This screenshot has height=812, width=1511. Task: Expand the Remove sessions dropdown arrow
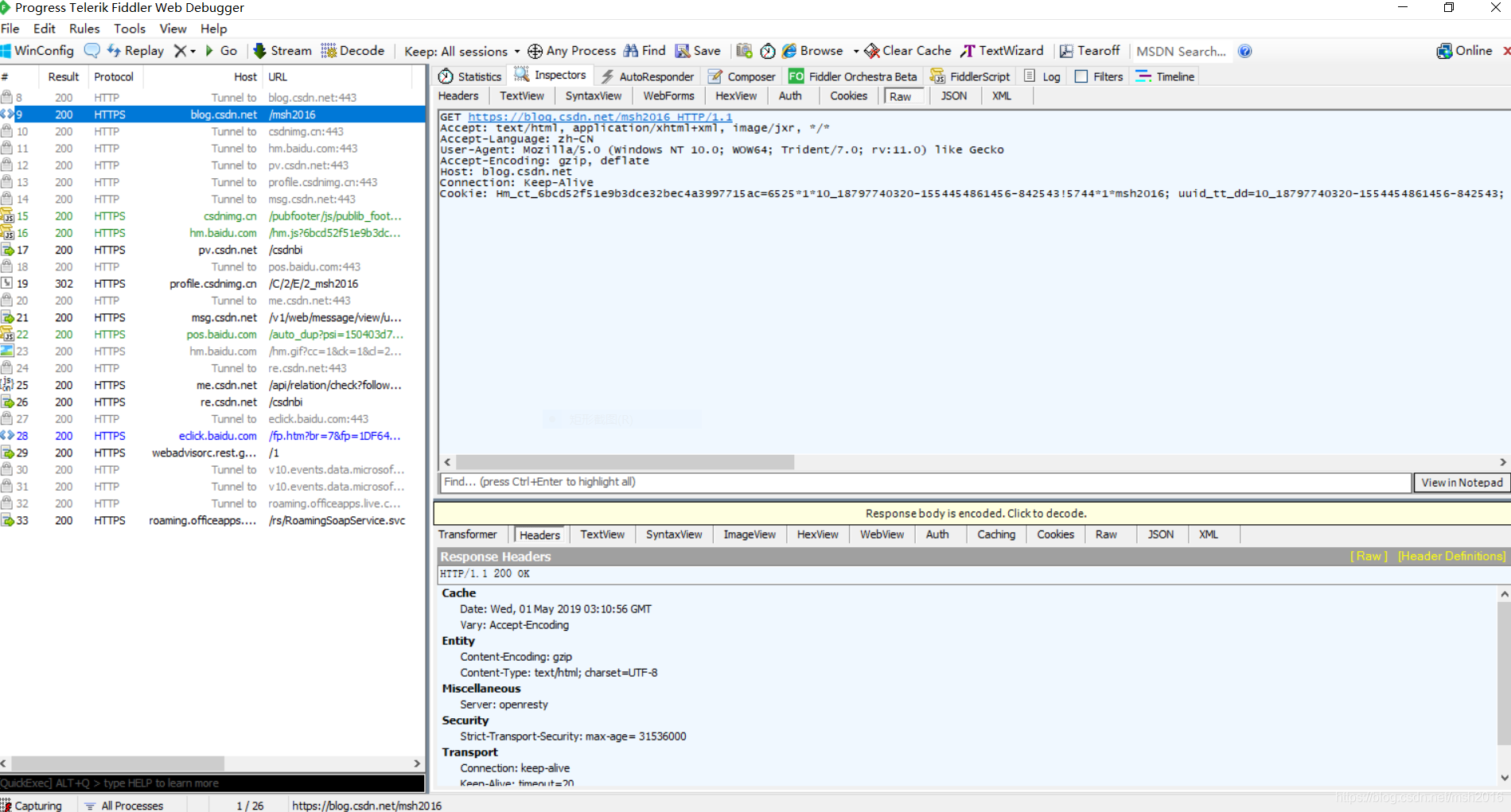(x=193, y=52)
